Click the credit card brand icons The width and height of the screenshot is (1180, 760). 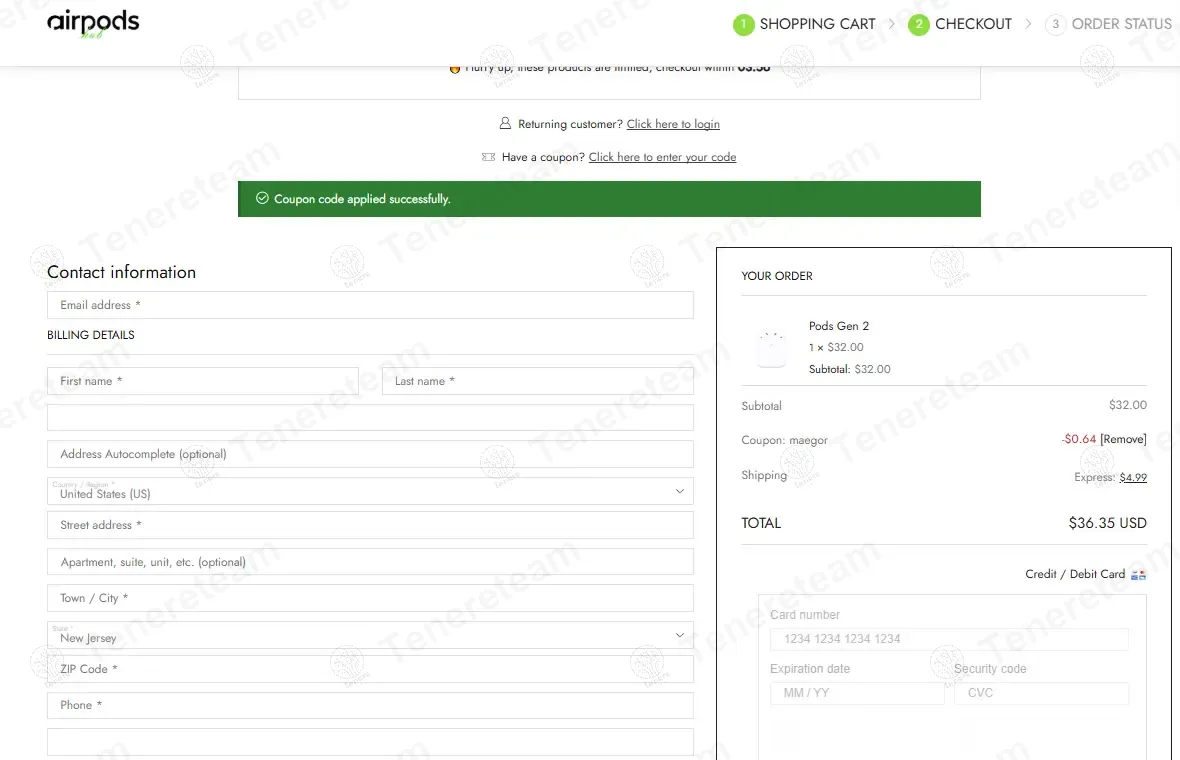coord(1139,575)
